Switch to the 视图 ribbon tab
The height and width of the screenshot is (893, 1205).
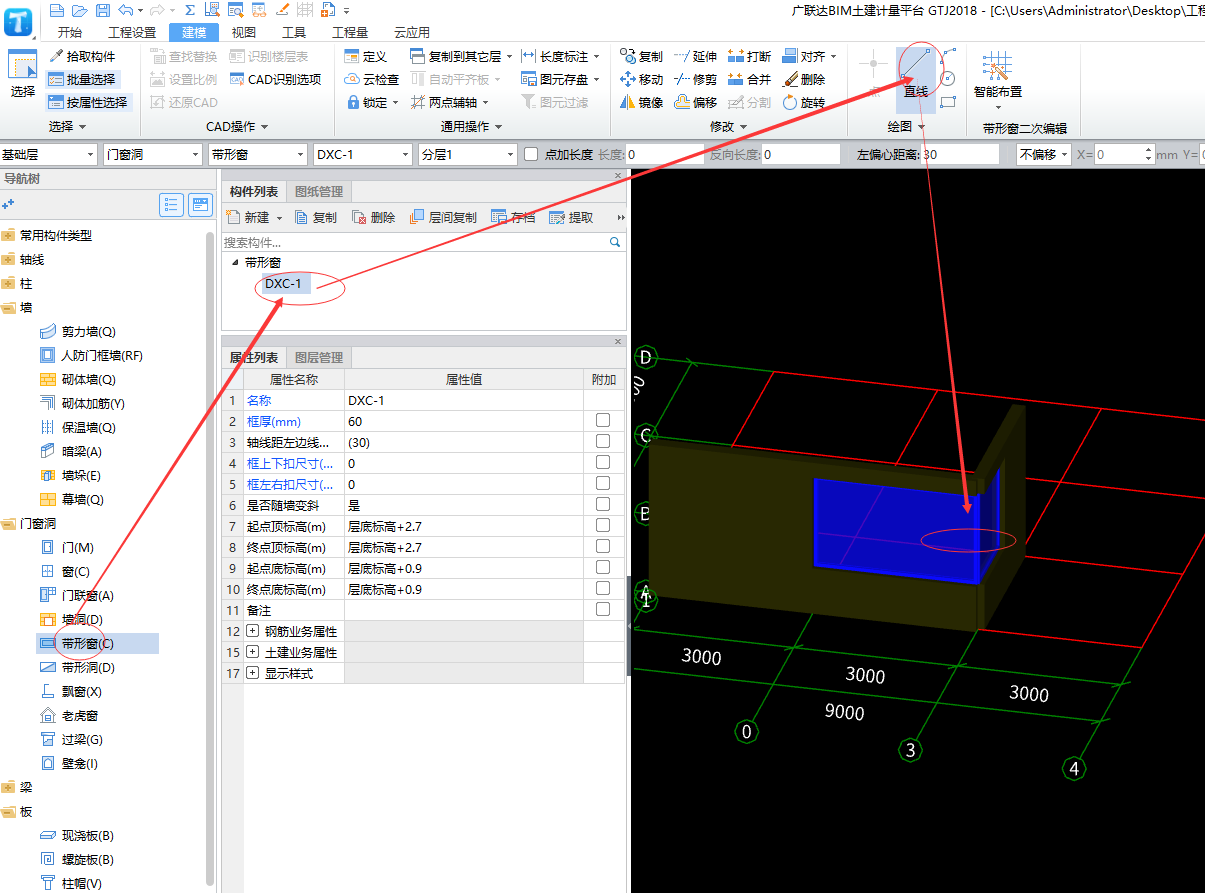click(244, 32)
